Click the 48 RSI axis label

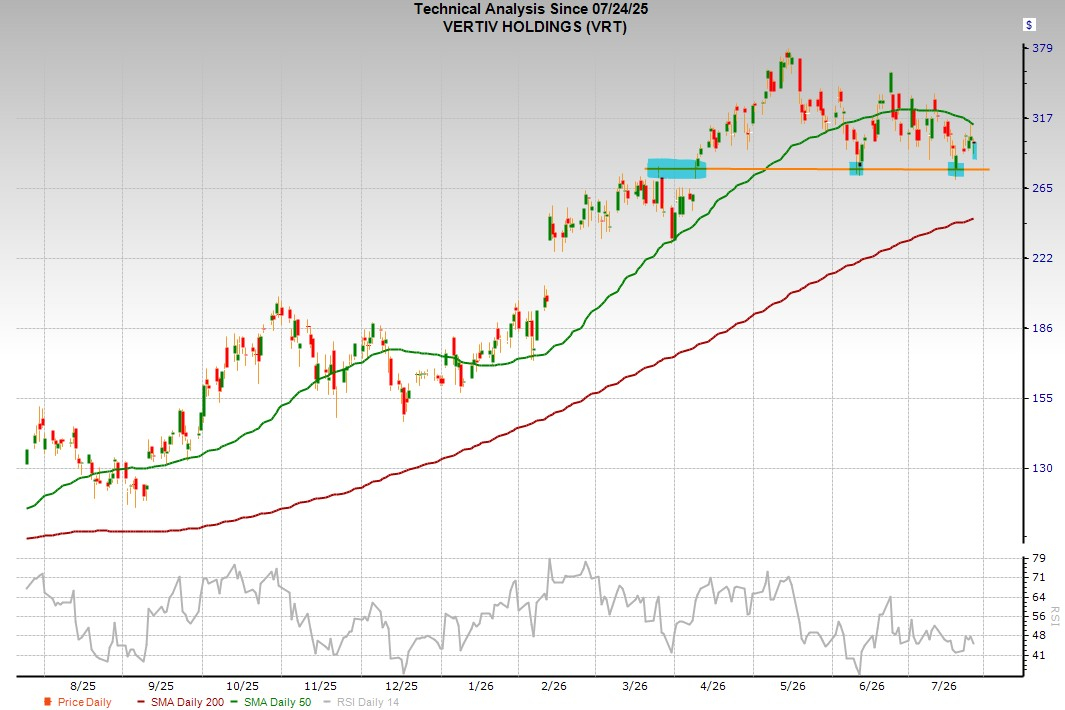(x=1039, y=636)
